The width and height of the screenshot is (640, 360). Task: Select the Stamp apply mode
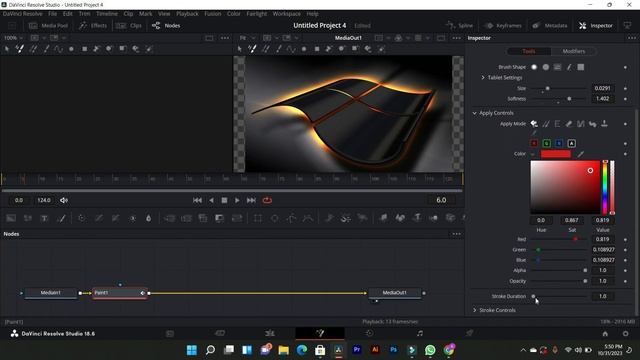(604, 124)
